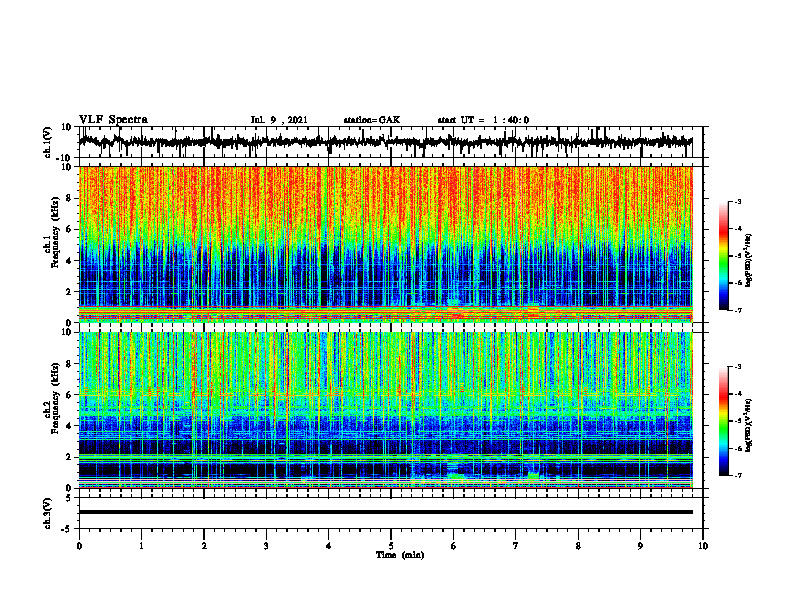The height and width of the screenshot is (612, 792).
Task: Click the ch.1(V) axis label
Action: click(x=48, y=142)
